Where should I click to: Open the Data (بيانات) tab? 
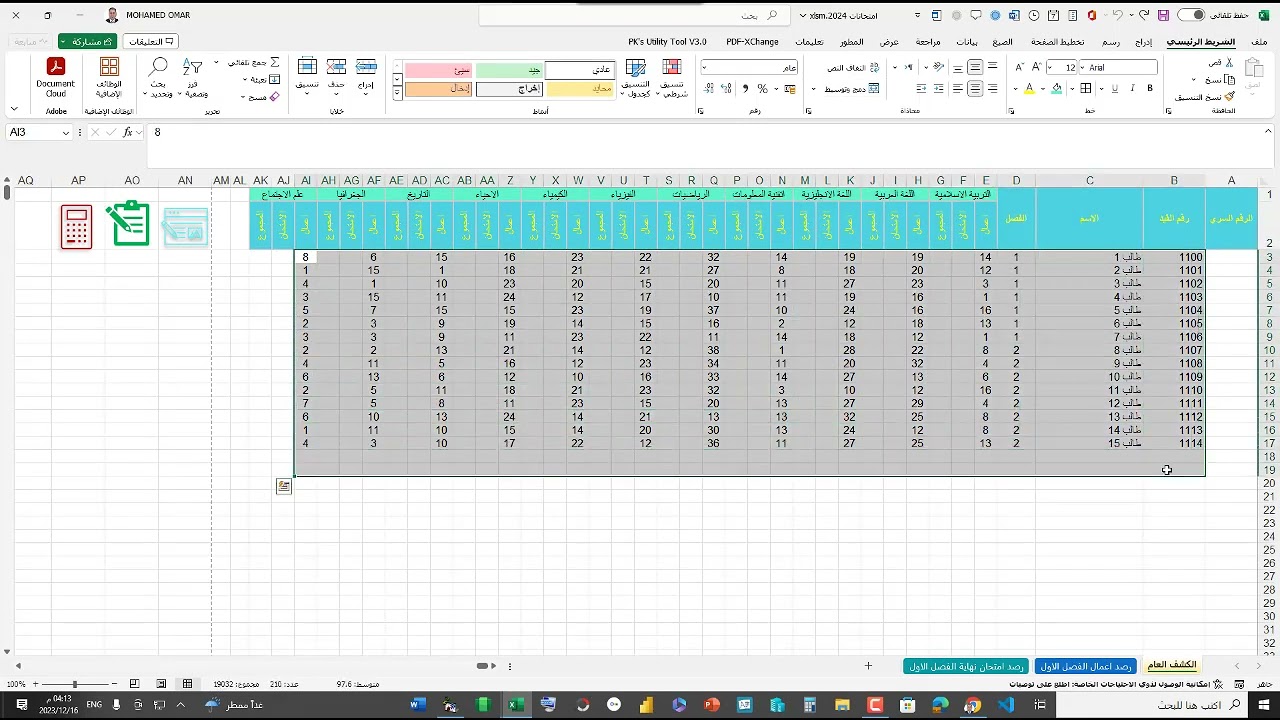click(x=967, y=42)
